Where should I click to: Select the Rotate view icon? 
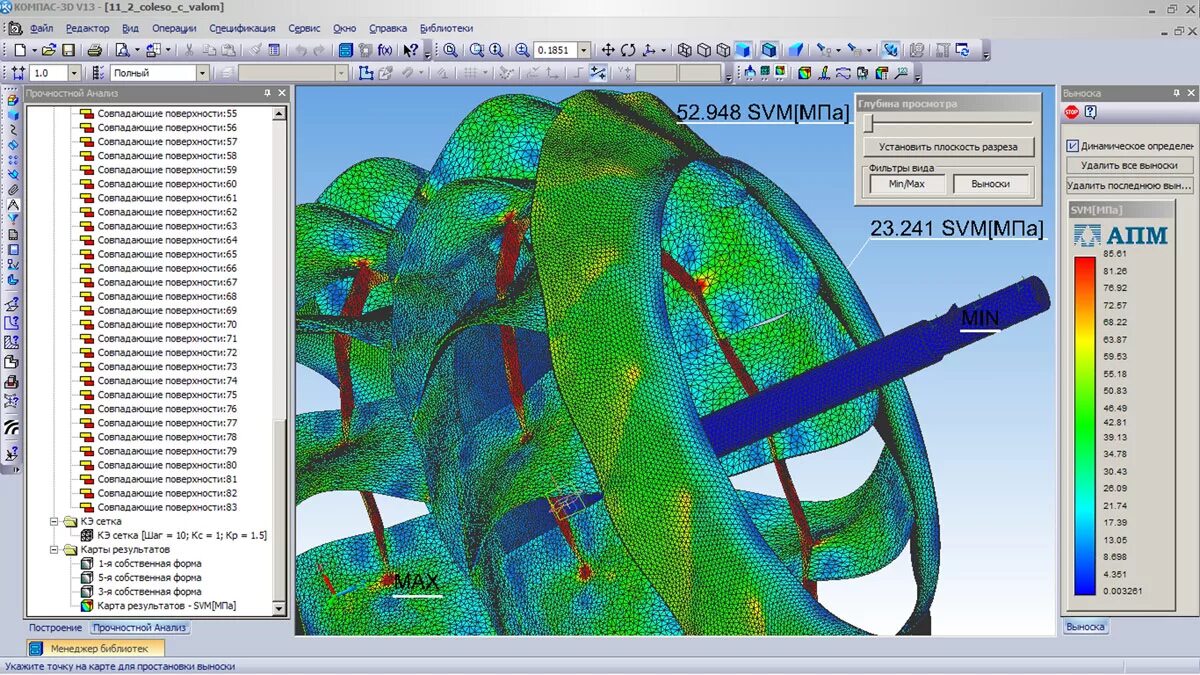click(628, 50)
